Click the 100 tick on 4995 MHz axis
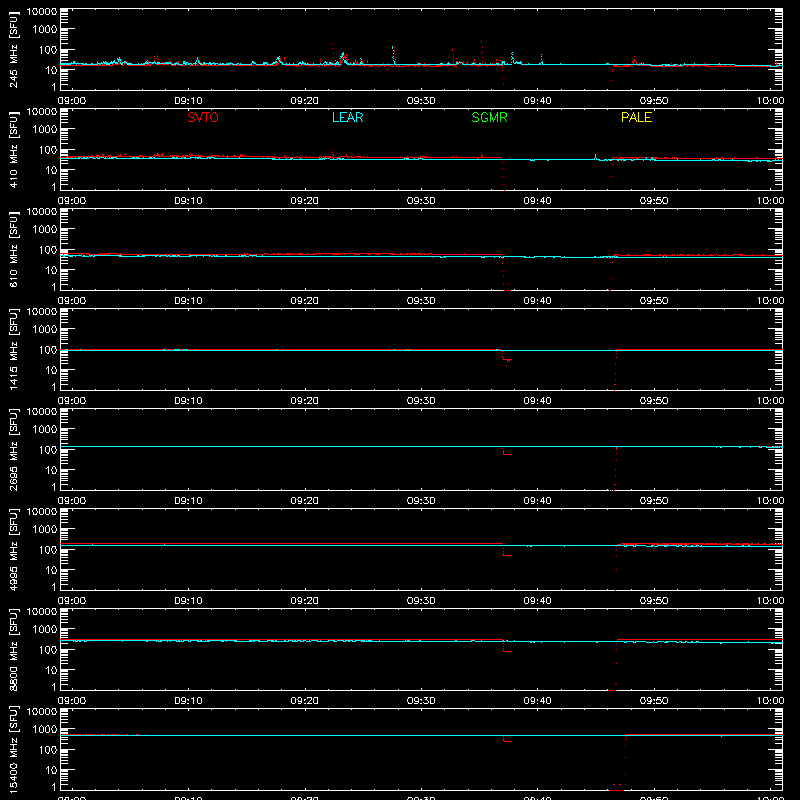 pos(48,550)
